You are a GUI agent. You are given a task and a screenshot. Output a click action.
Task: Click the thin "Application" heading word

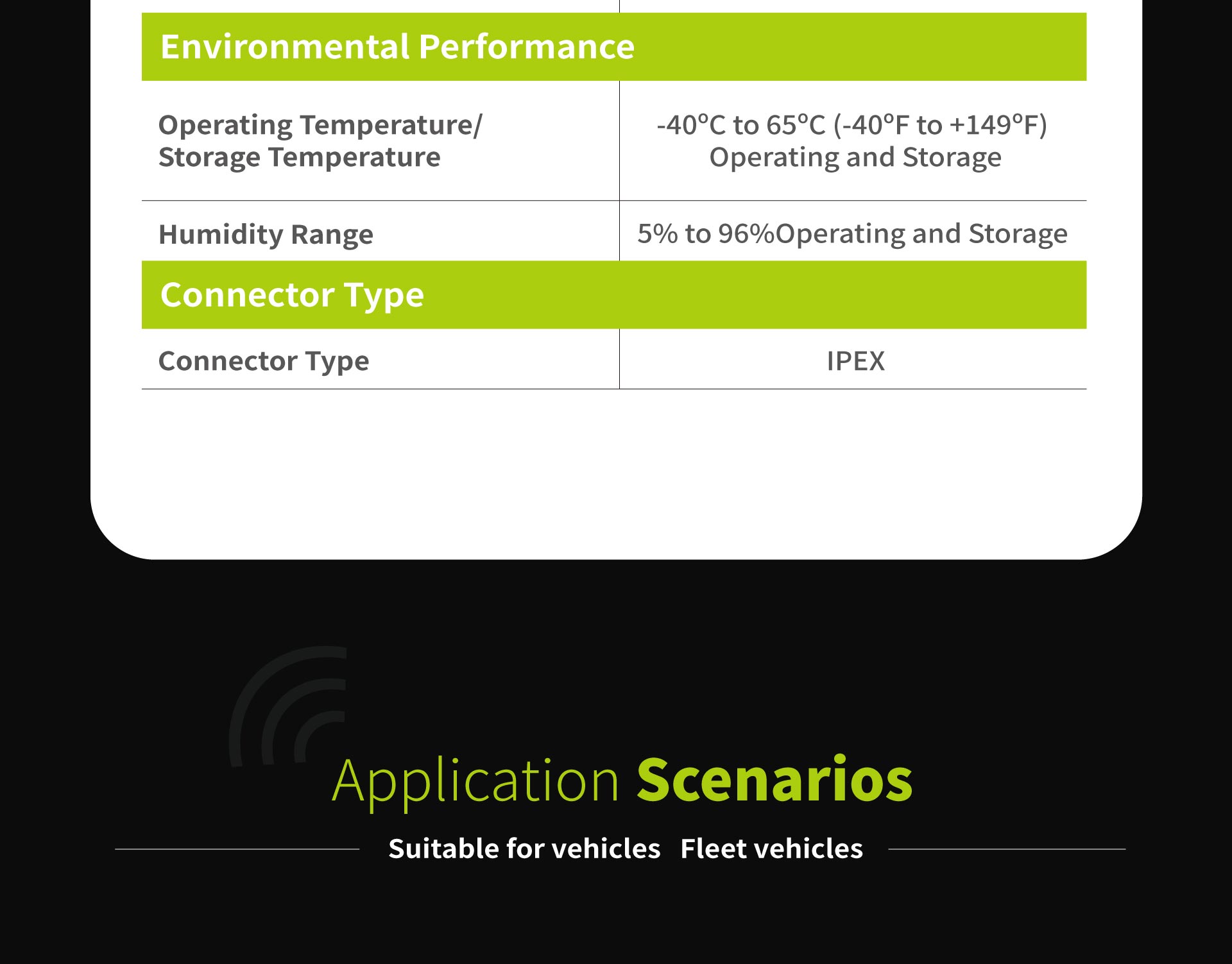pyautogui.click(x=475, y=781)
